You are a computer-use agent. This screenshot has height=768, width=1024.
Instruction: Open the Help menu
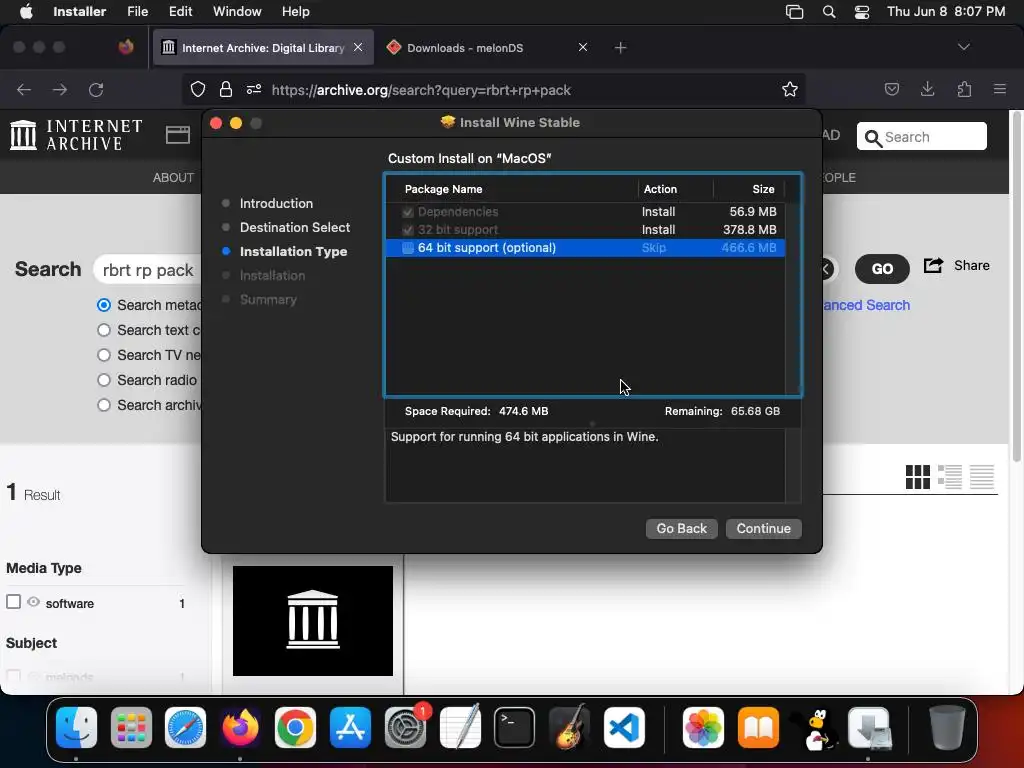[x=295, y=12]
